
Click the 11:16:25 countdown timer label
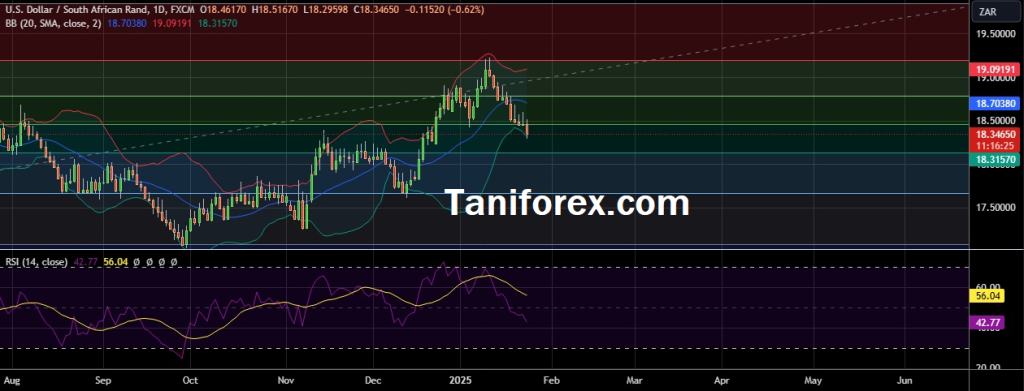pos(996,146)
